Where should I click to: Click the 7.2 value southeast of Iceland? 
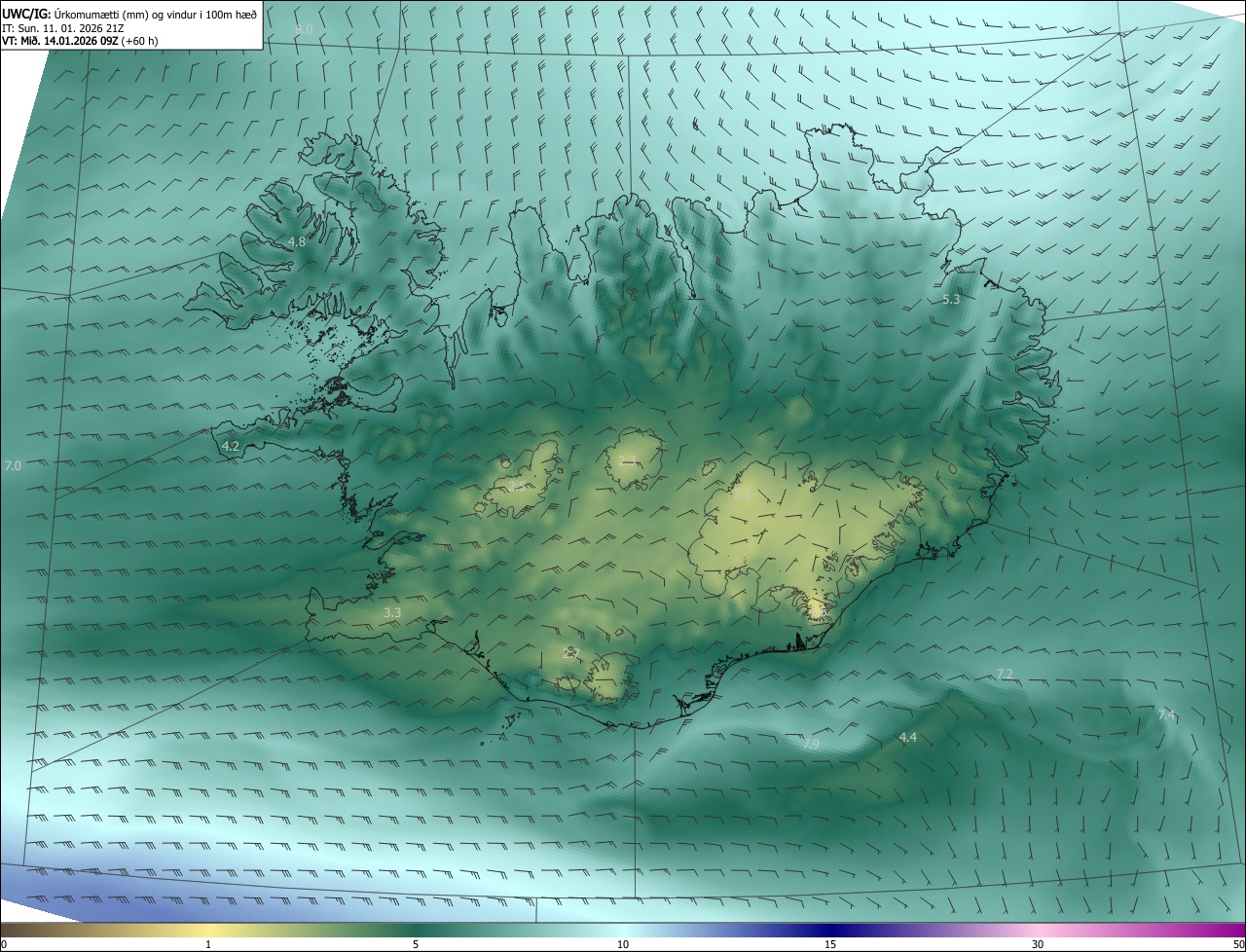click(1005, 675)
